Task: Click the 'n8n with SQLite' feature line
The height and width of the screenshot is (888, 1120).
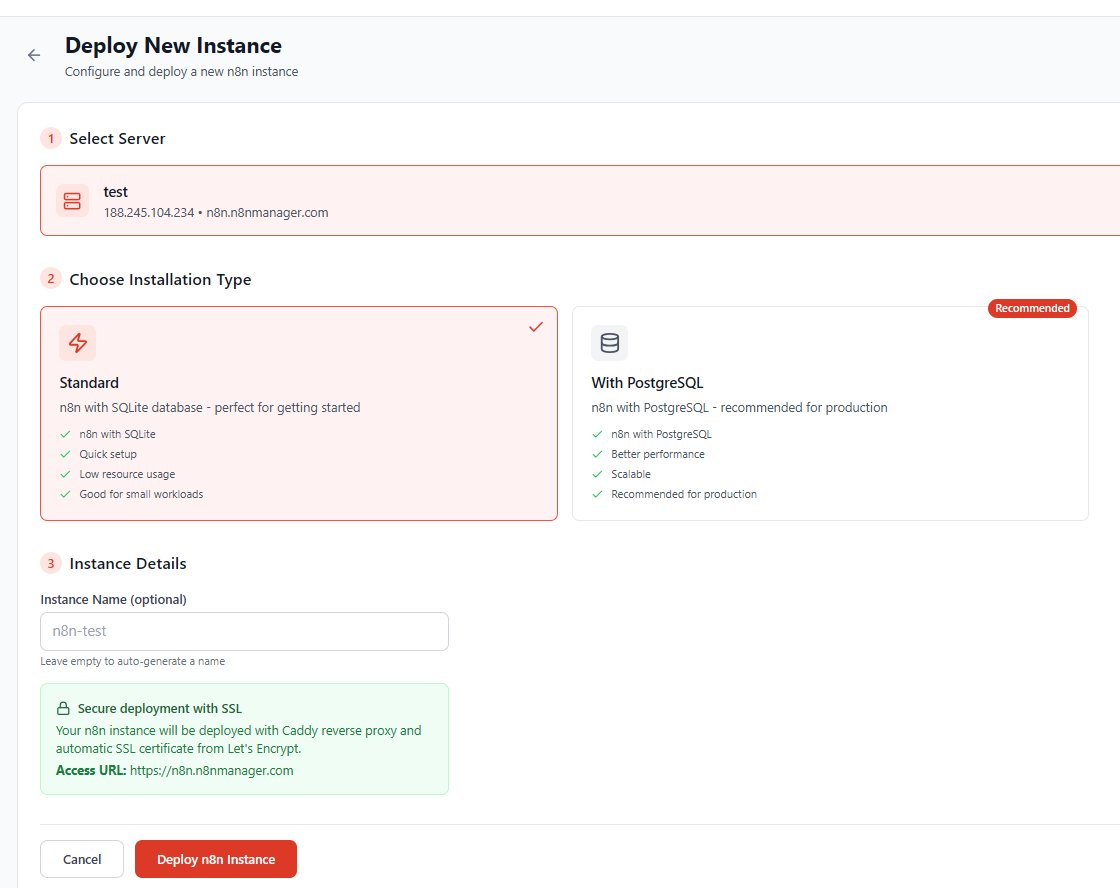Action: pos(117,434)
